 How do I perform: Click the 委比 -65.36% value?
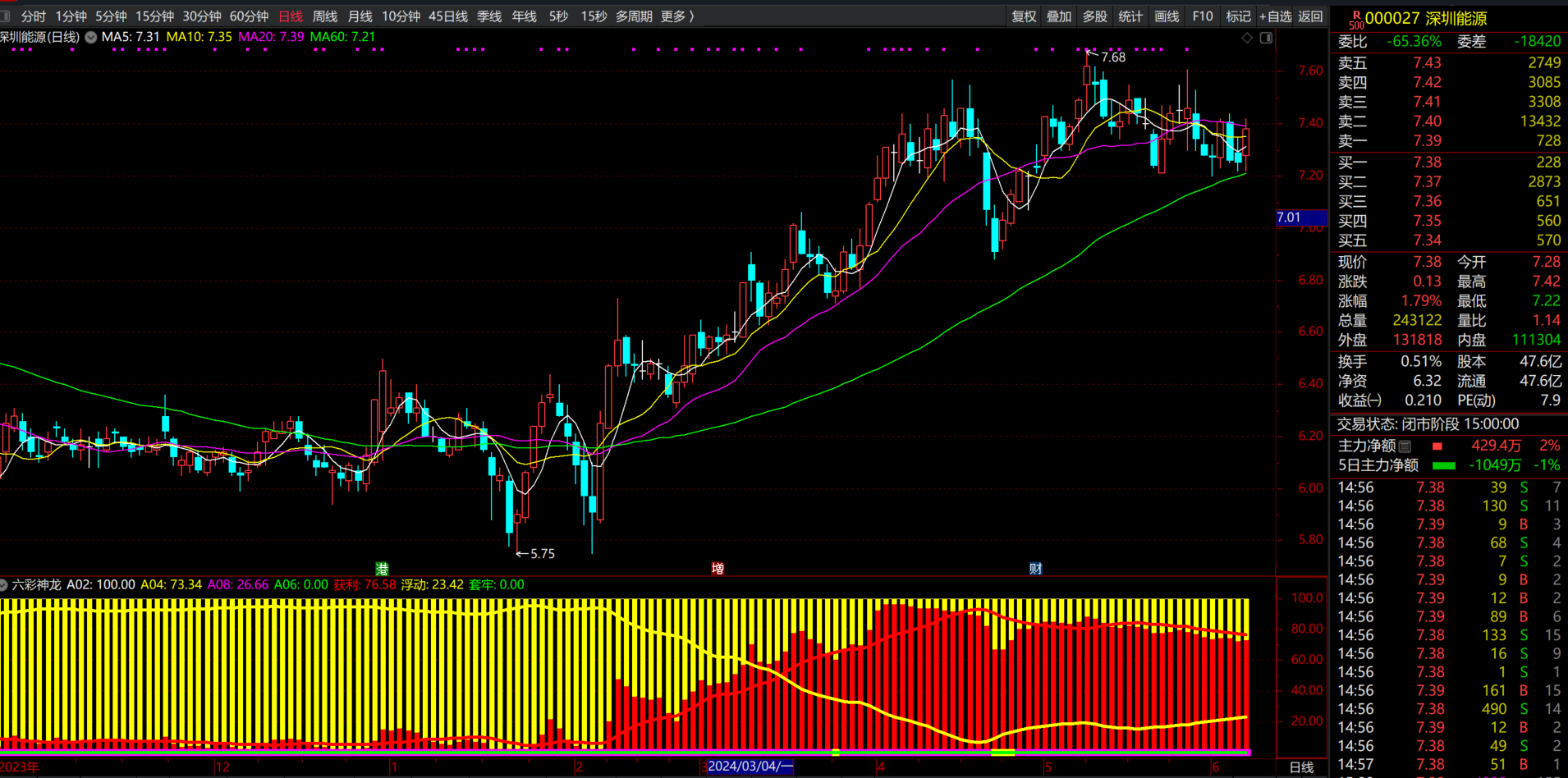click(x=1414, y=41)
